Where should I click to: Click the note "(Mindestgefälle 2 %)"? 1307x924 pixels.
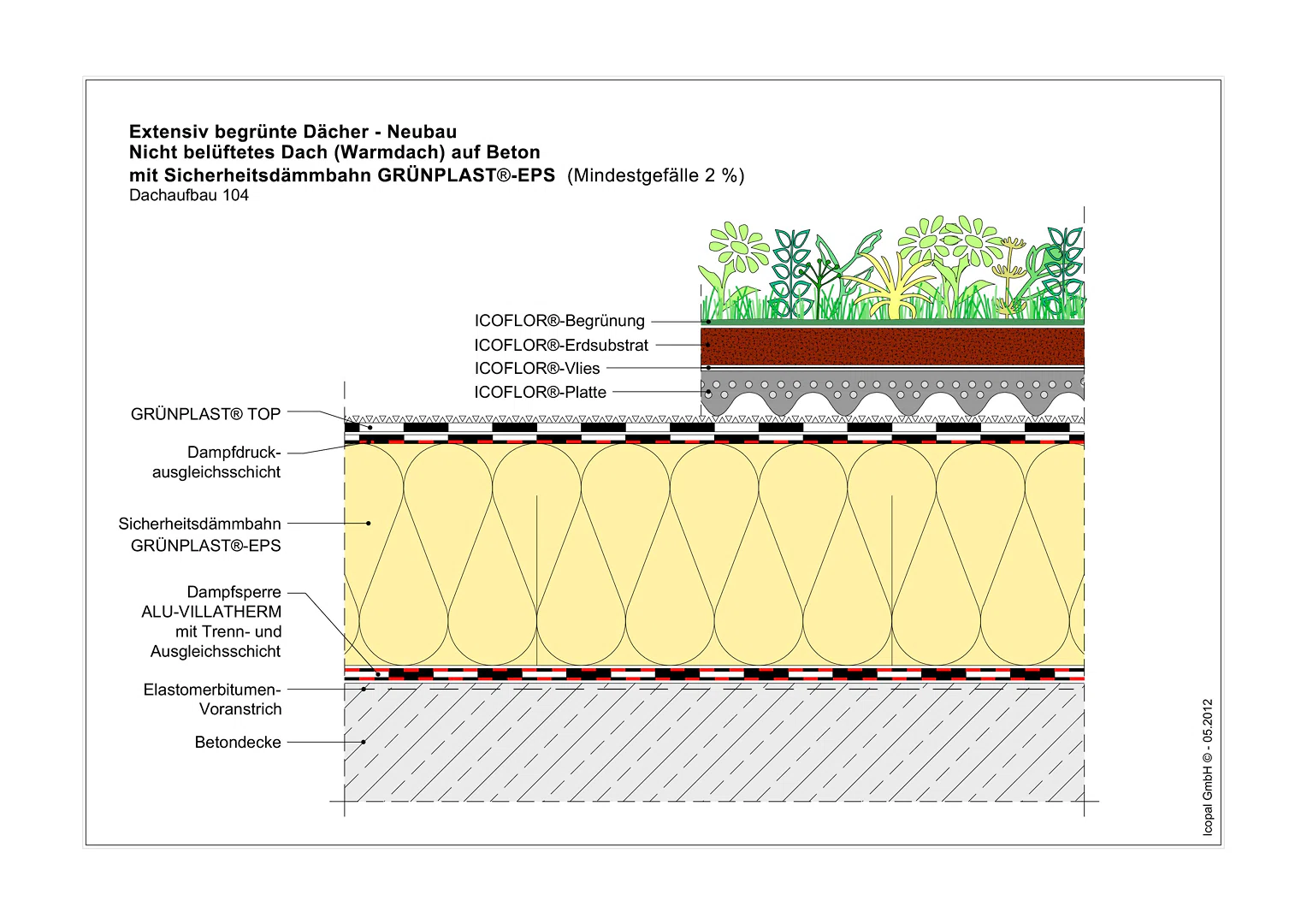pyautogui.click(x=656, y=175)
